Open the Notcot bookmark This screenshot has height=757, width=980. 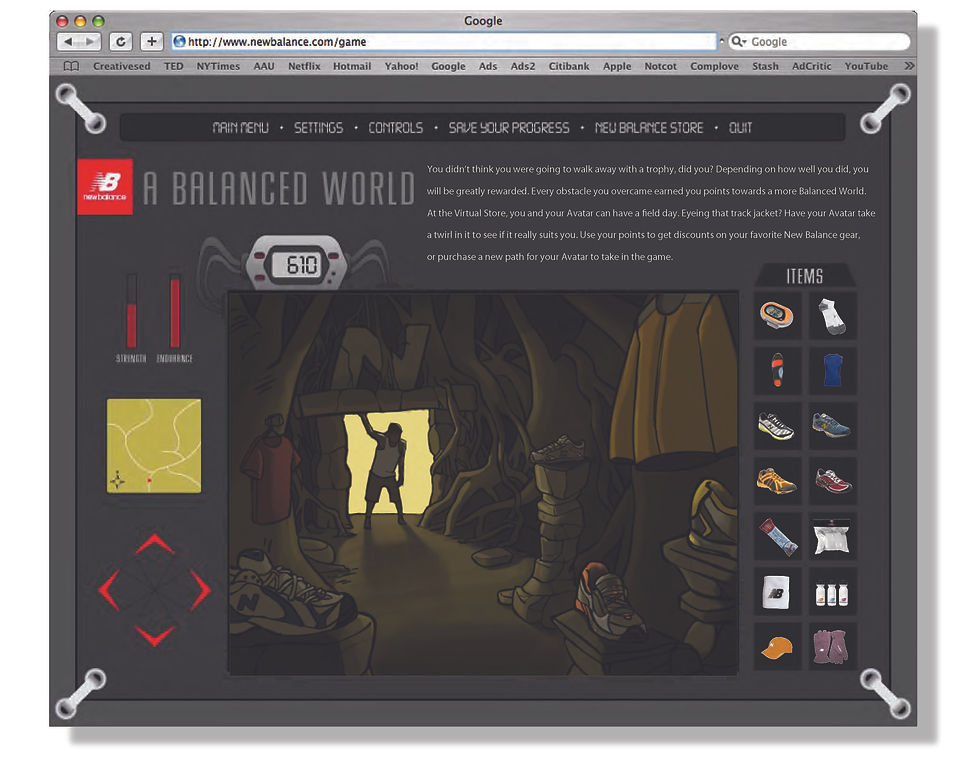point(661,66)
